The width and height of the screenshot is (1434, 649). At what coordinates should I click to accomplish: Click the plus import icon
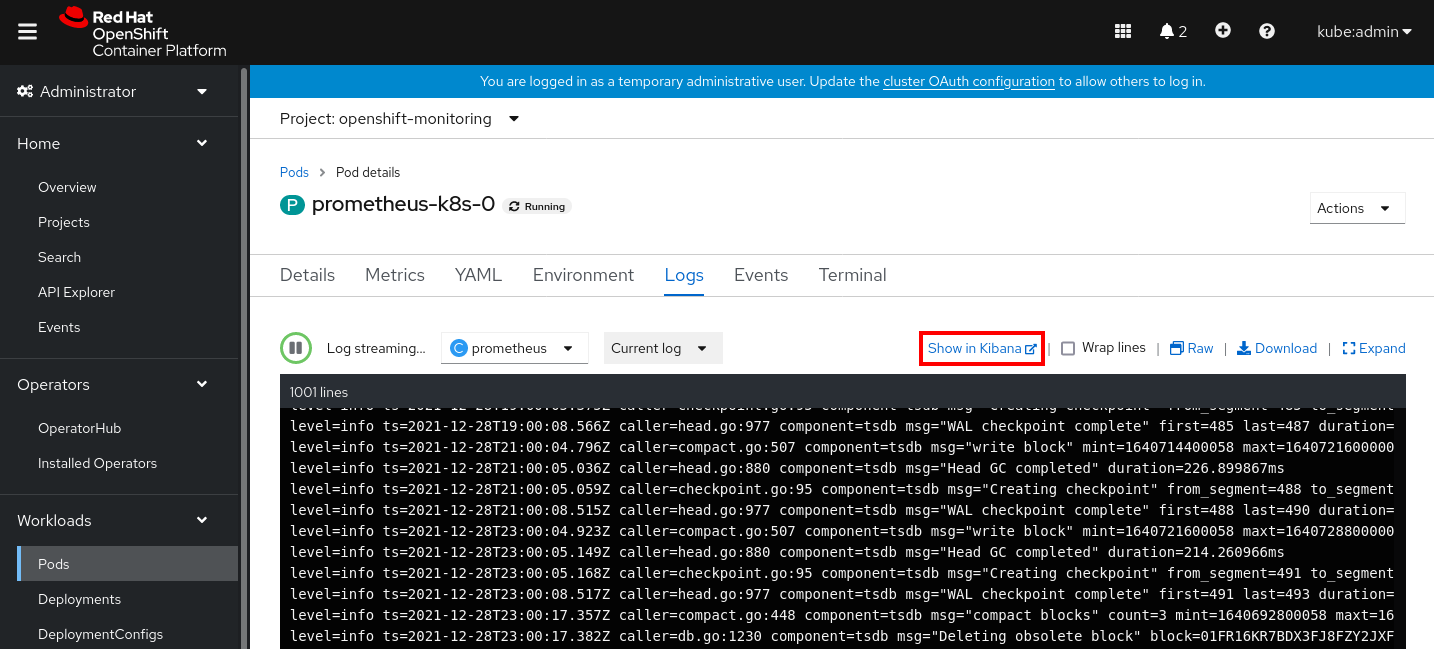point(1222,31)
